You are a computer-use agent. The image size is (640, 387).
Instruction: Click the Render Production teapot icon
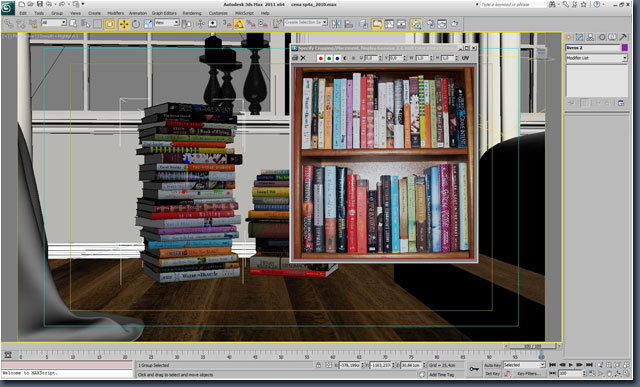pos(454,24)
